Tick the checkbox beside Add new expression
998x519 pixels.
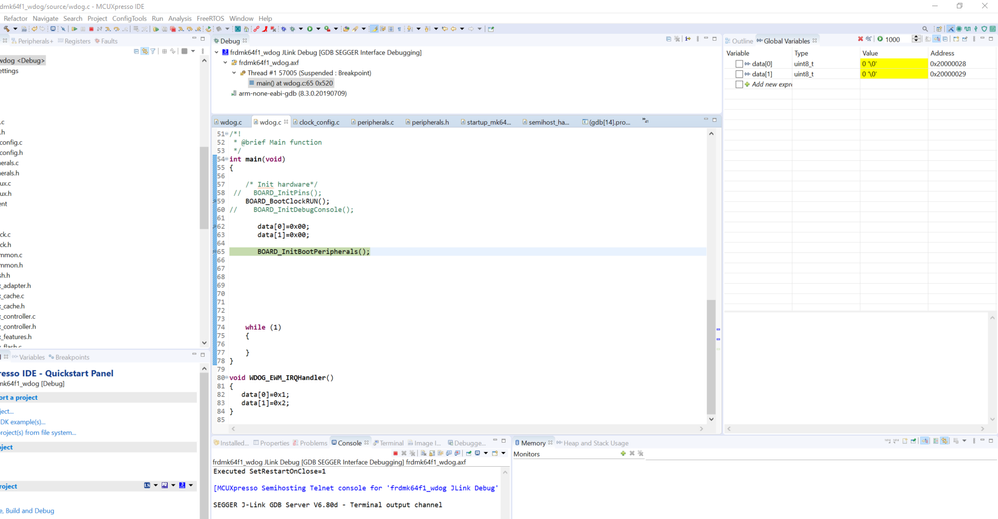pyautogui.click(x=738, y=84)
